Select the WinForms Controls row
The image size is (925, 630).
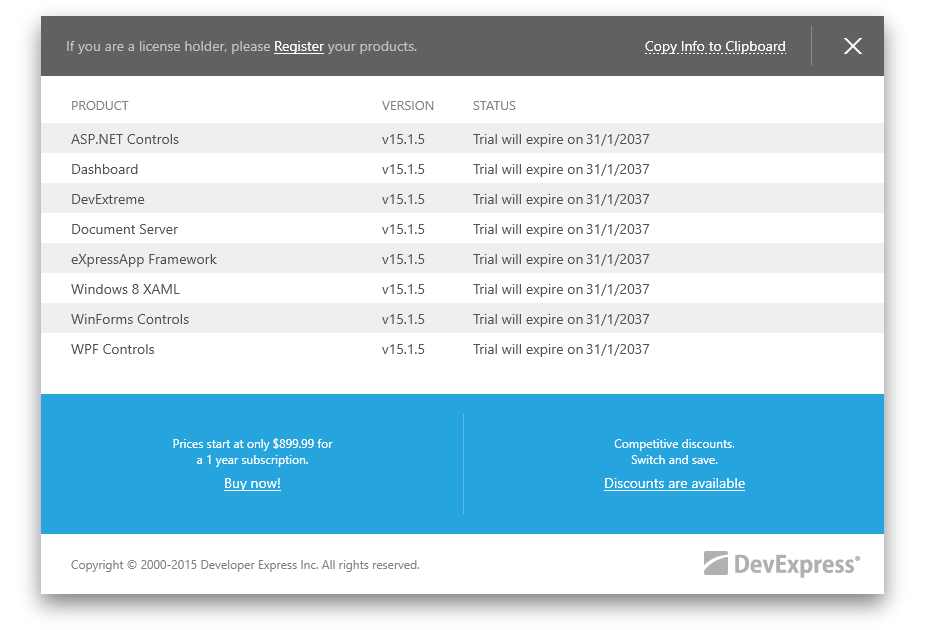coord(130,319)
